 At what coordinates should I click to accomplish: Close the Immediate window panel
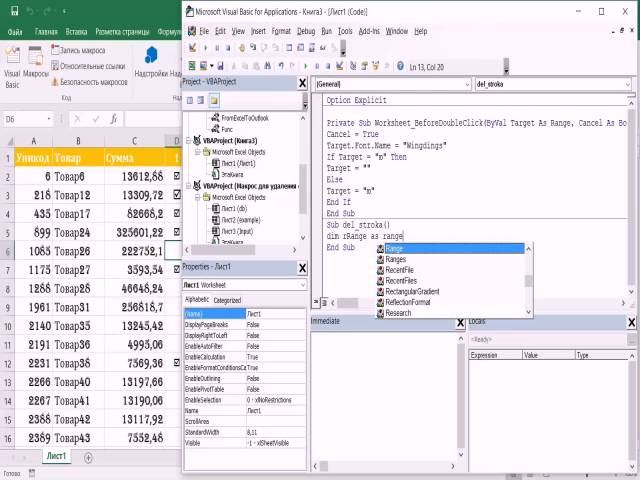pos(460,321)
